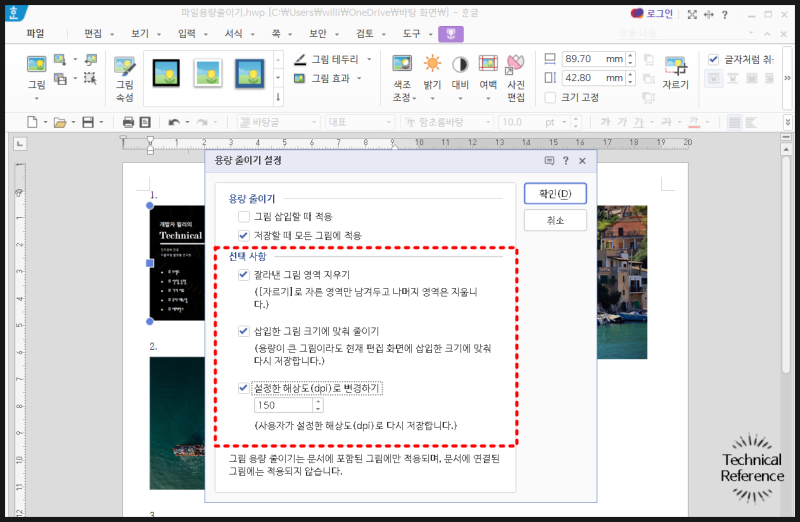Click the print preview icon
Screen dimensions: 800x522
point(145,122)
